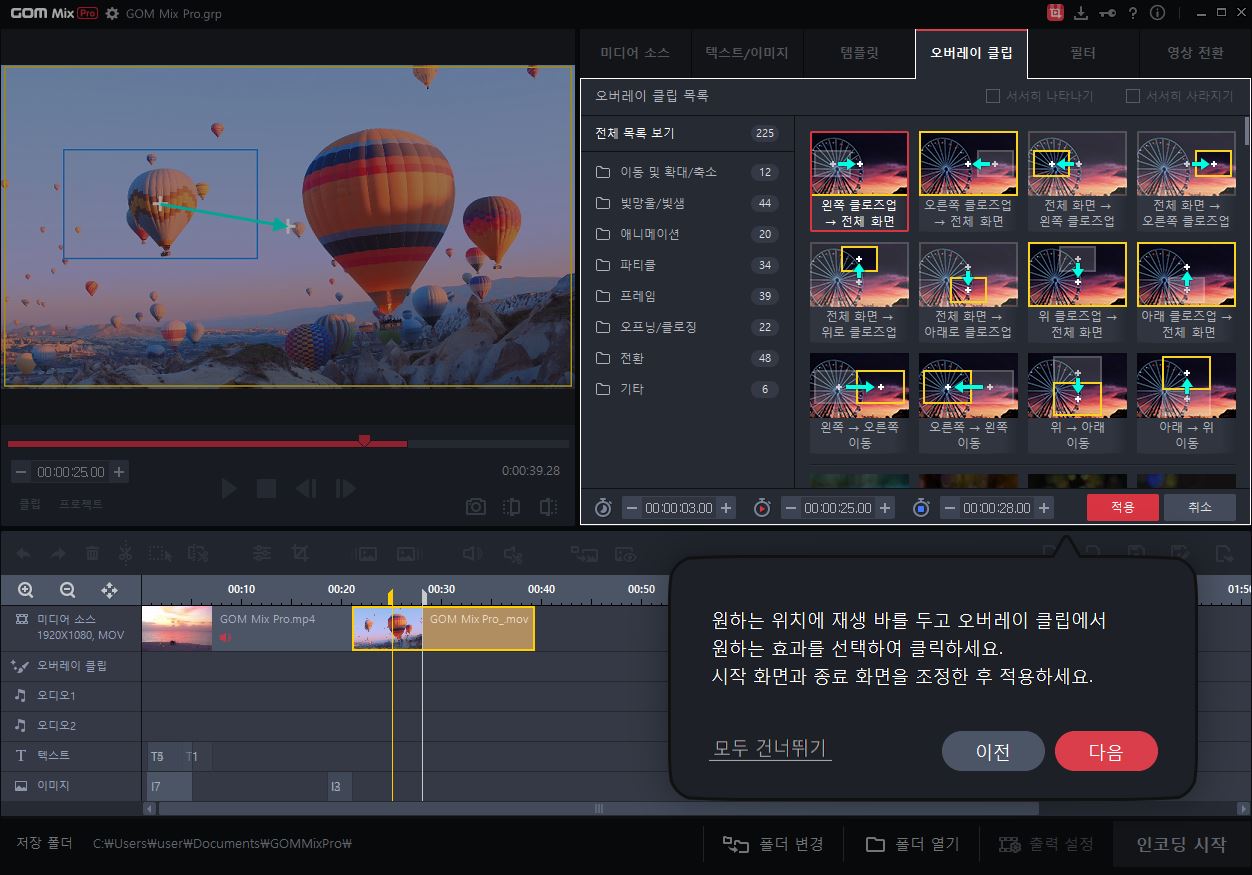Click the download icon in the title bar

click(1081, 13)
